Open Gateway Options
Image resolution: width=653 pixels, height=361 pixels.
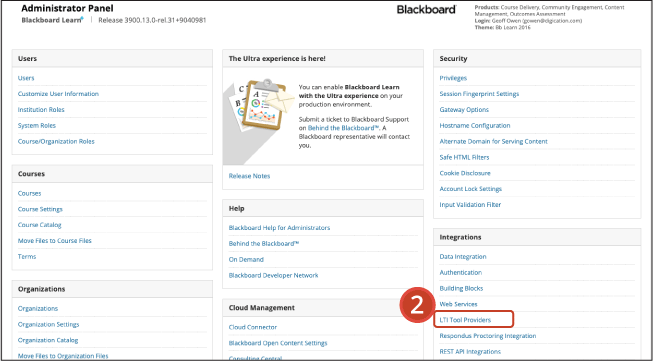point(464,110)
